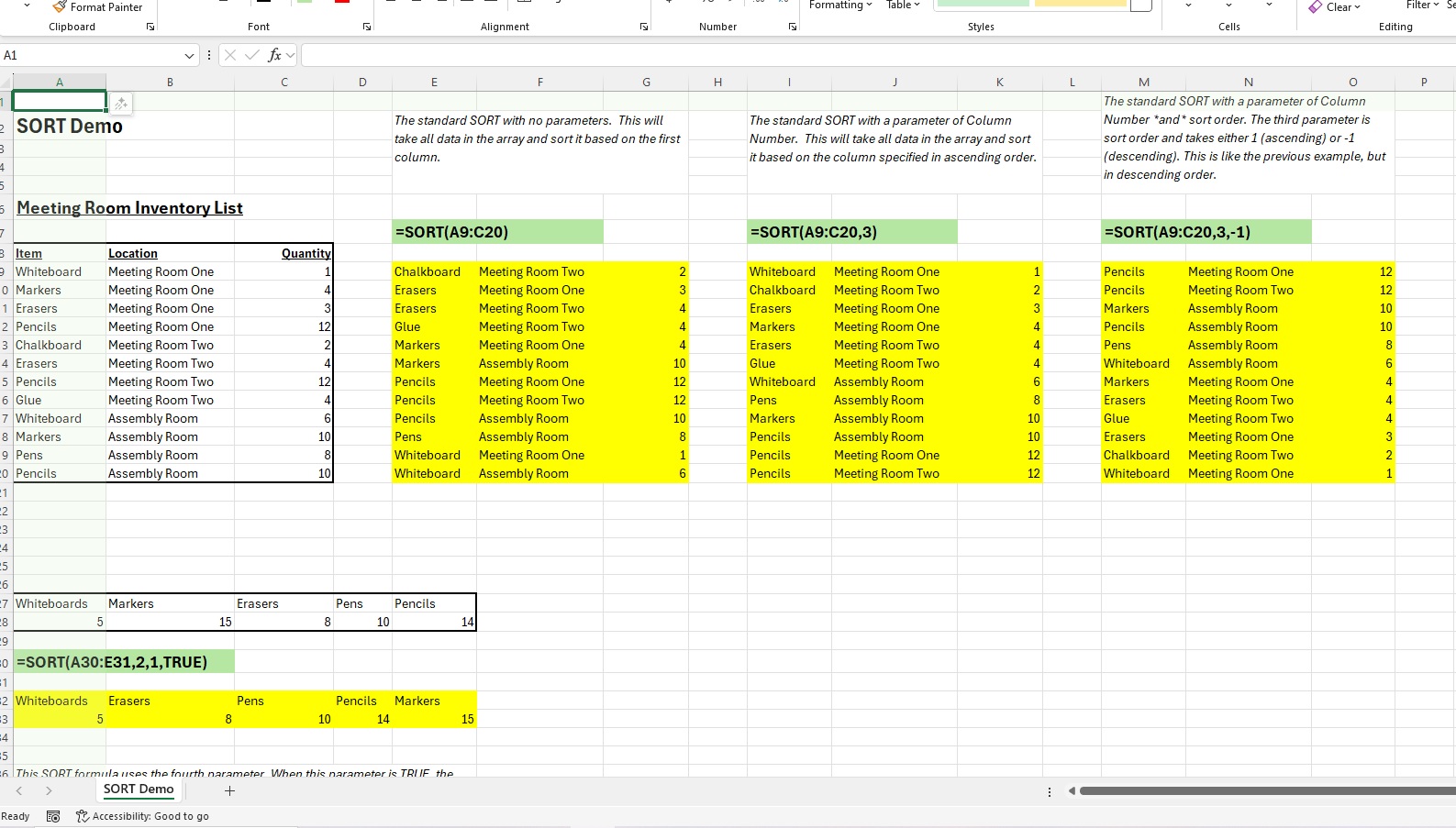1456x828 pixels.
Task: Open the Clipboard dialog launcher
Action: (150, 27)
